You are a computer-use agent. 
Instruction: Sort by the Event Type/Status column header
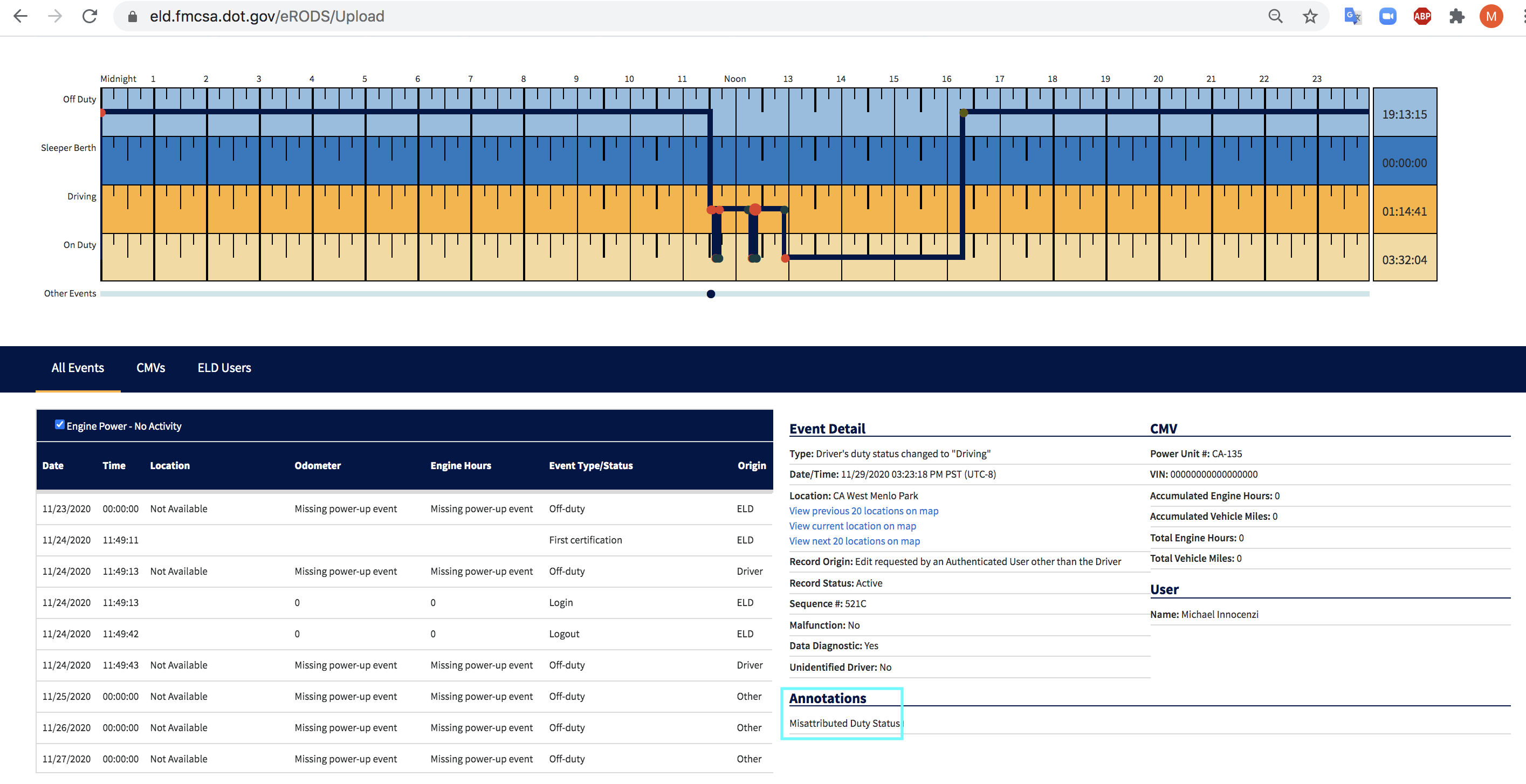[590, 465]
